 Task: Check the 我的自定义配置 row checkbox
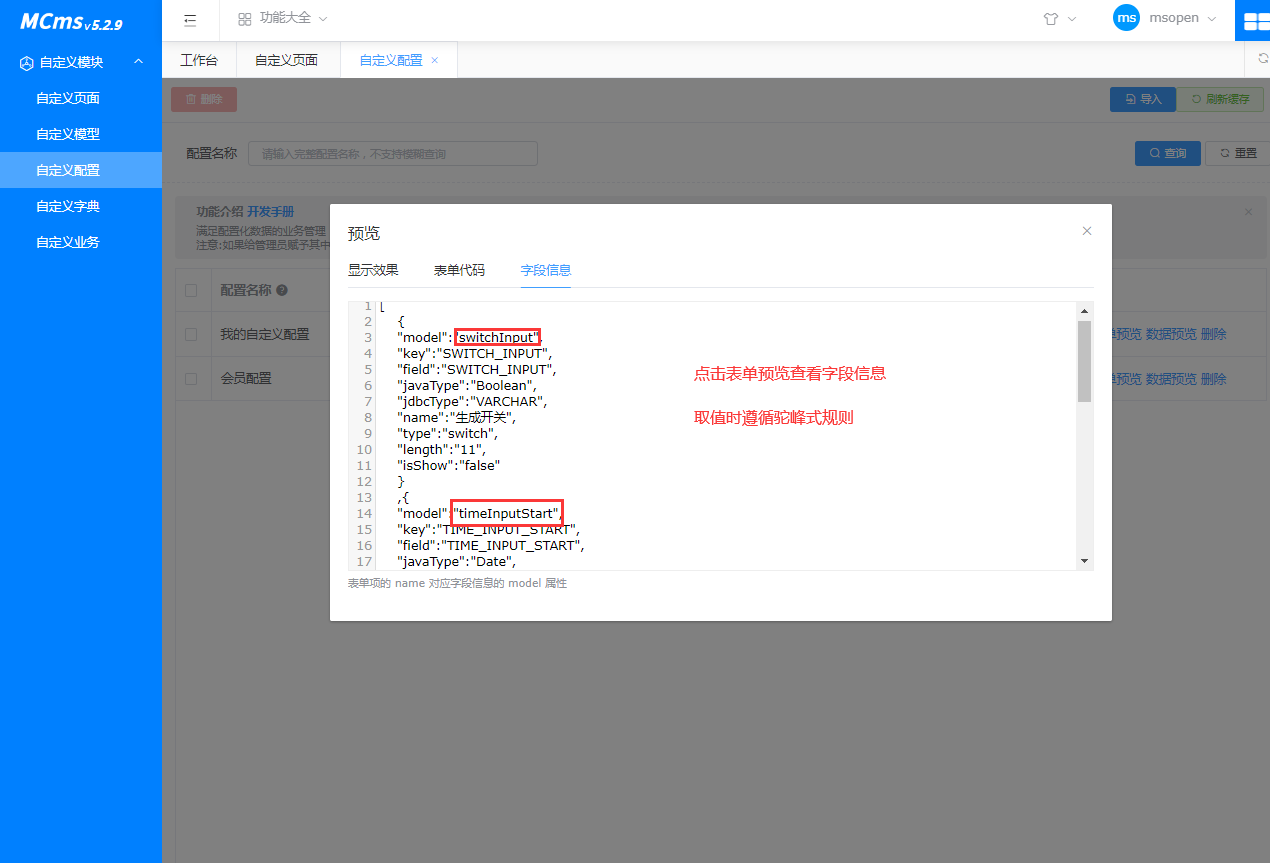pyautogui.click(x=191, y=335)
